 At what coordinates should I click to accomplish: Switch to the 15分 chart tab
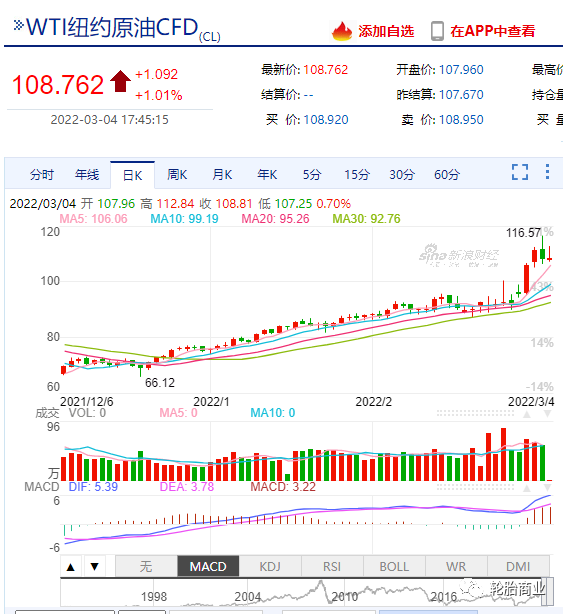[x=357, y=175]
